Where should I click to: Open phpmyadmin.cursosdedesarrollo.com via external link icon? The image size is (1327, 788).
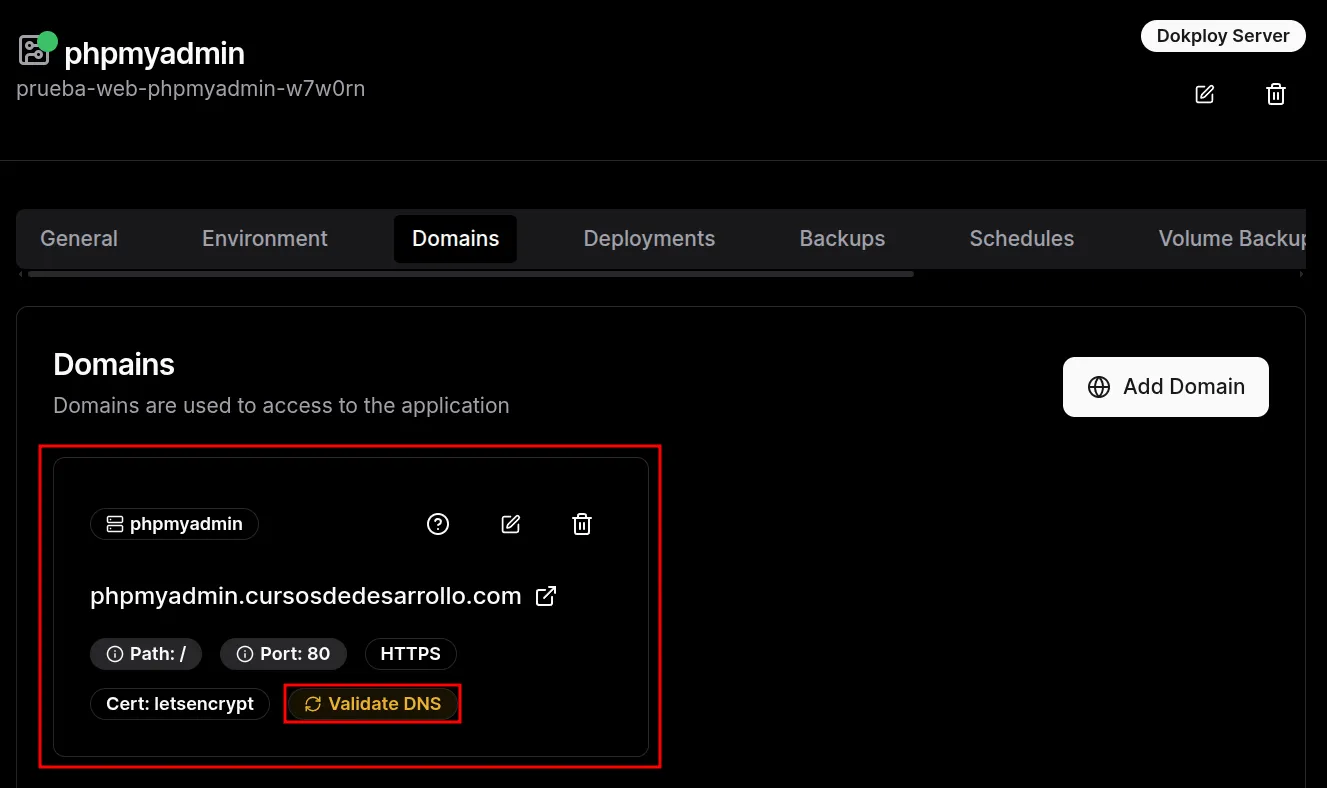[x=546, y=595]
